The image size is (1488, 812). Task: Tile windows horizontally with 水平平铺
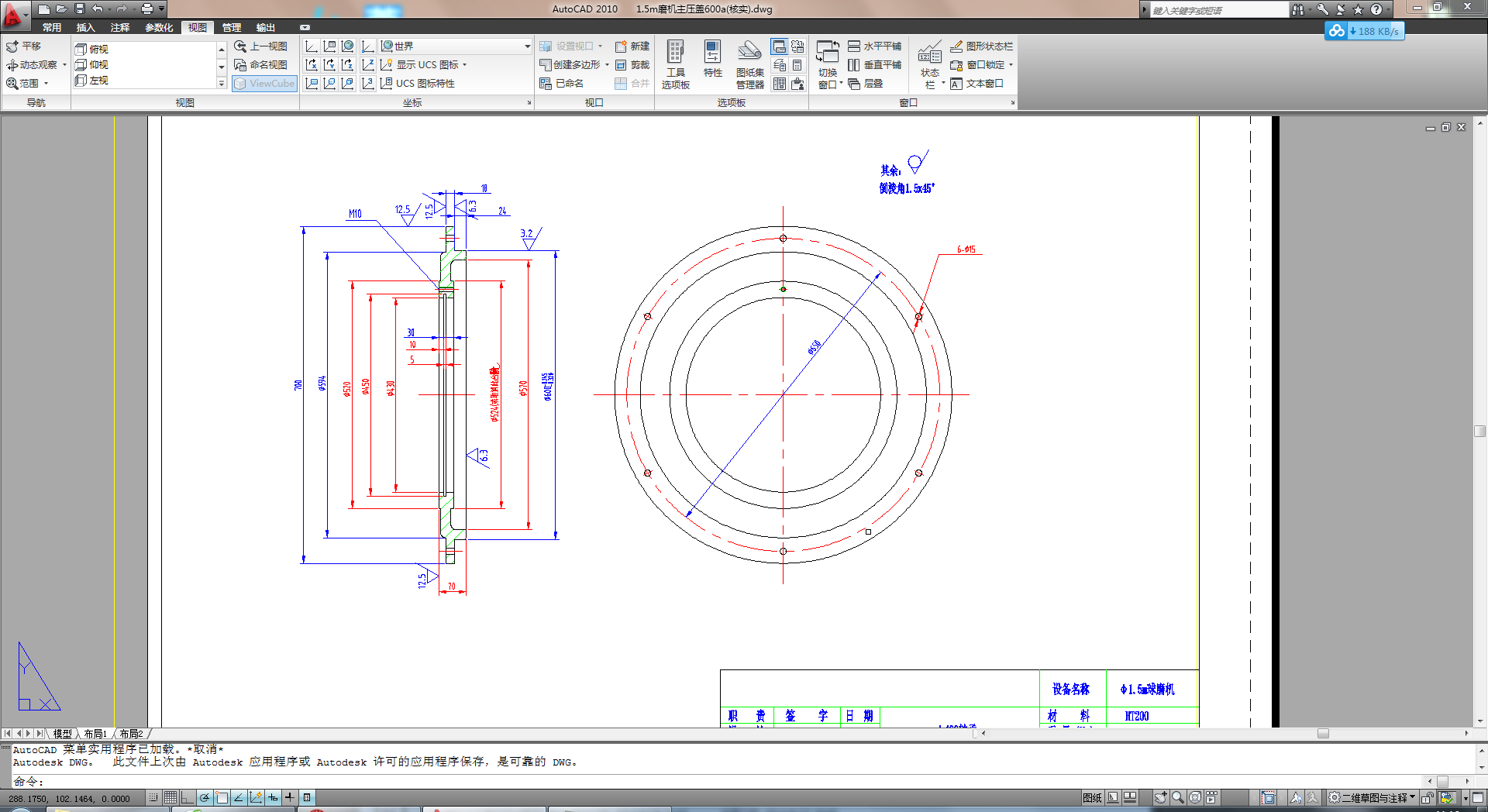coord(876,46)
